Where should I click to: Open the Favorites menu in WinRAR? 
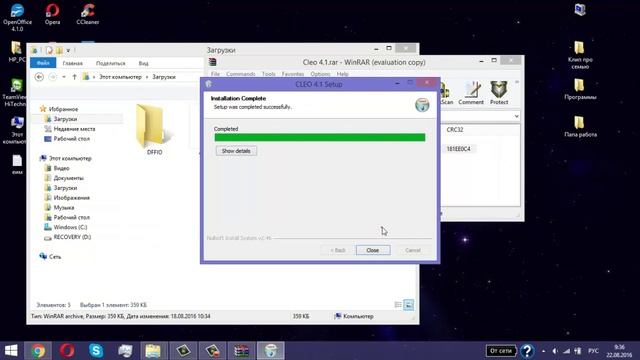[x=293, y=74]
